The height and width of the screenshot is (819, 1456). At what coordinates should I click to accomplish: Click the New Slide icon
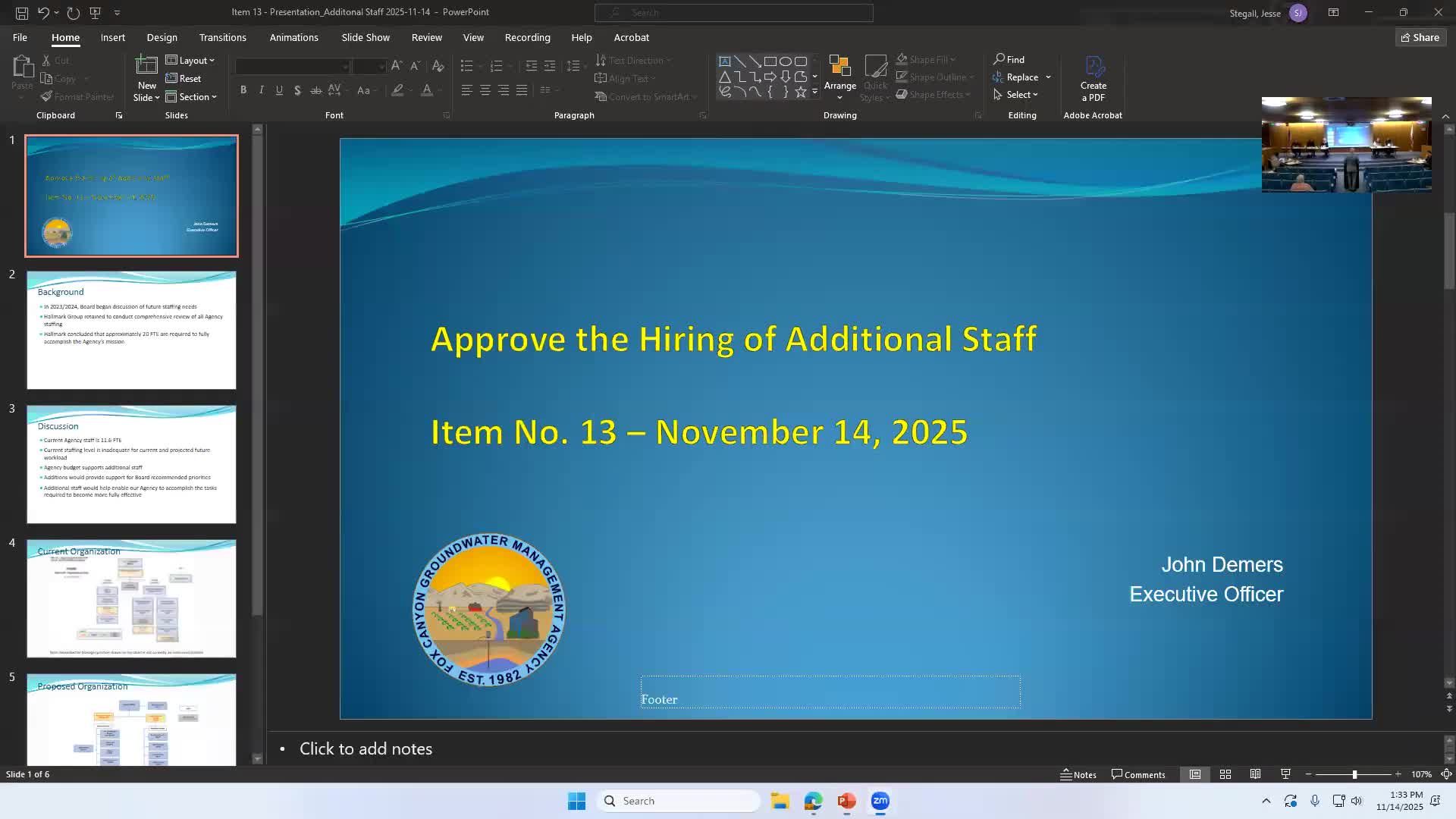[x=146, y=67]
